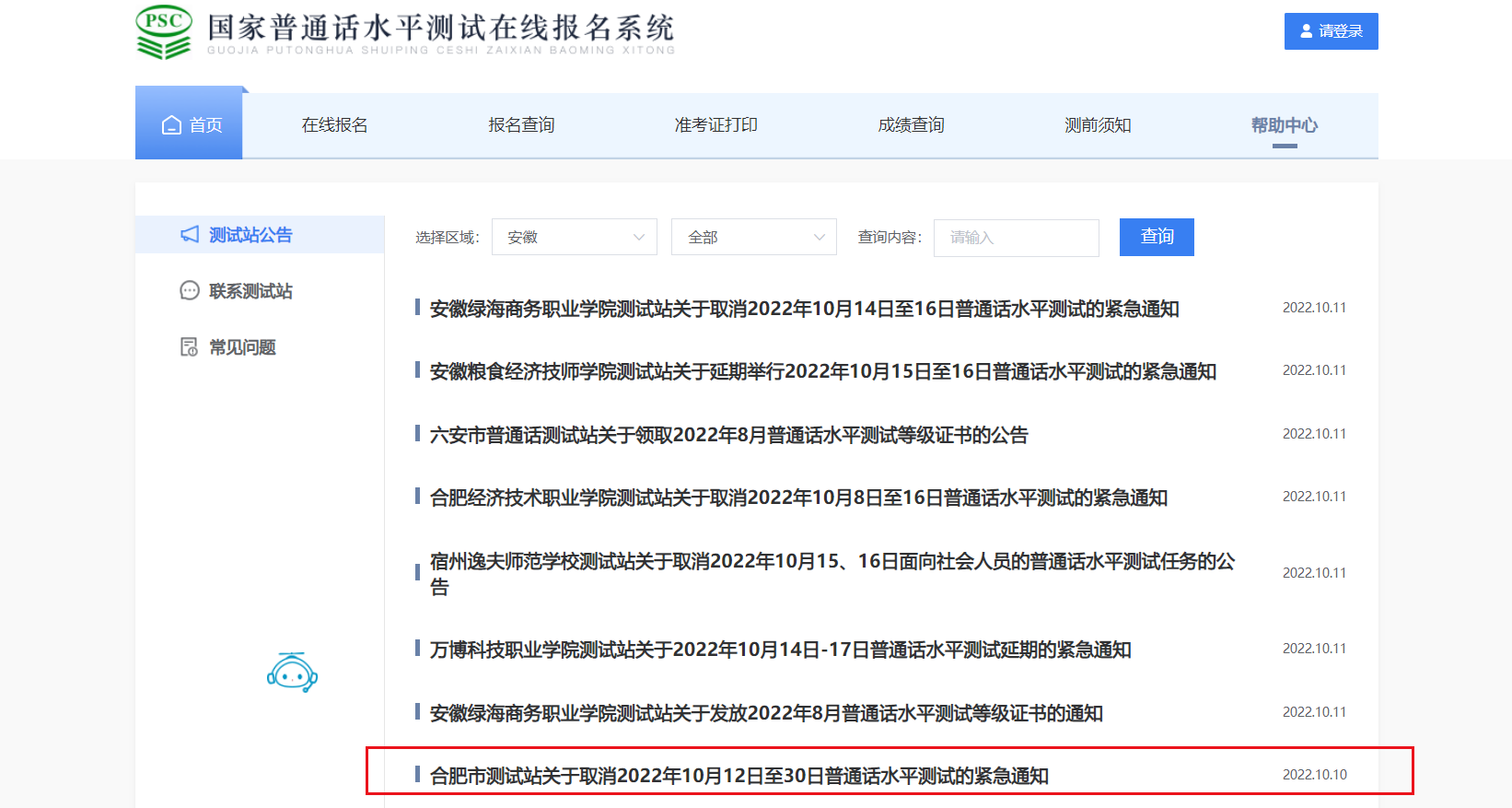Click the chevron arrow of 全部 dropdown

(x=819, y=238)
